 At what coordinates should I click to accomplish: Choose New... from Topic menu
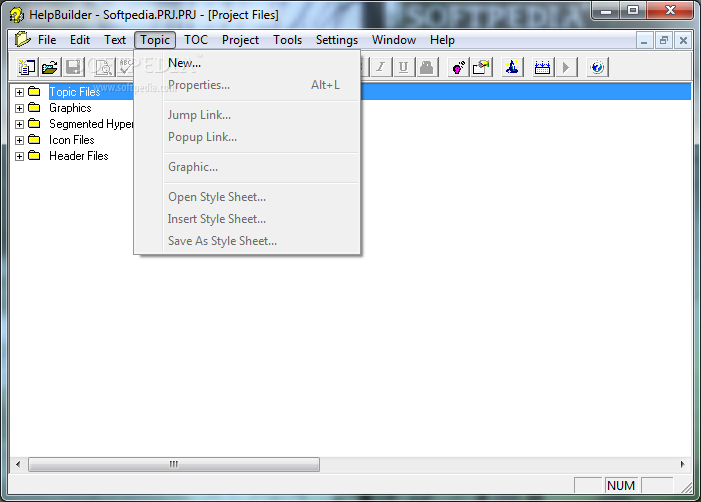tap(262, 63)
